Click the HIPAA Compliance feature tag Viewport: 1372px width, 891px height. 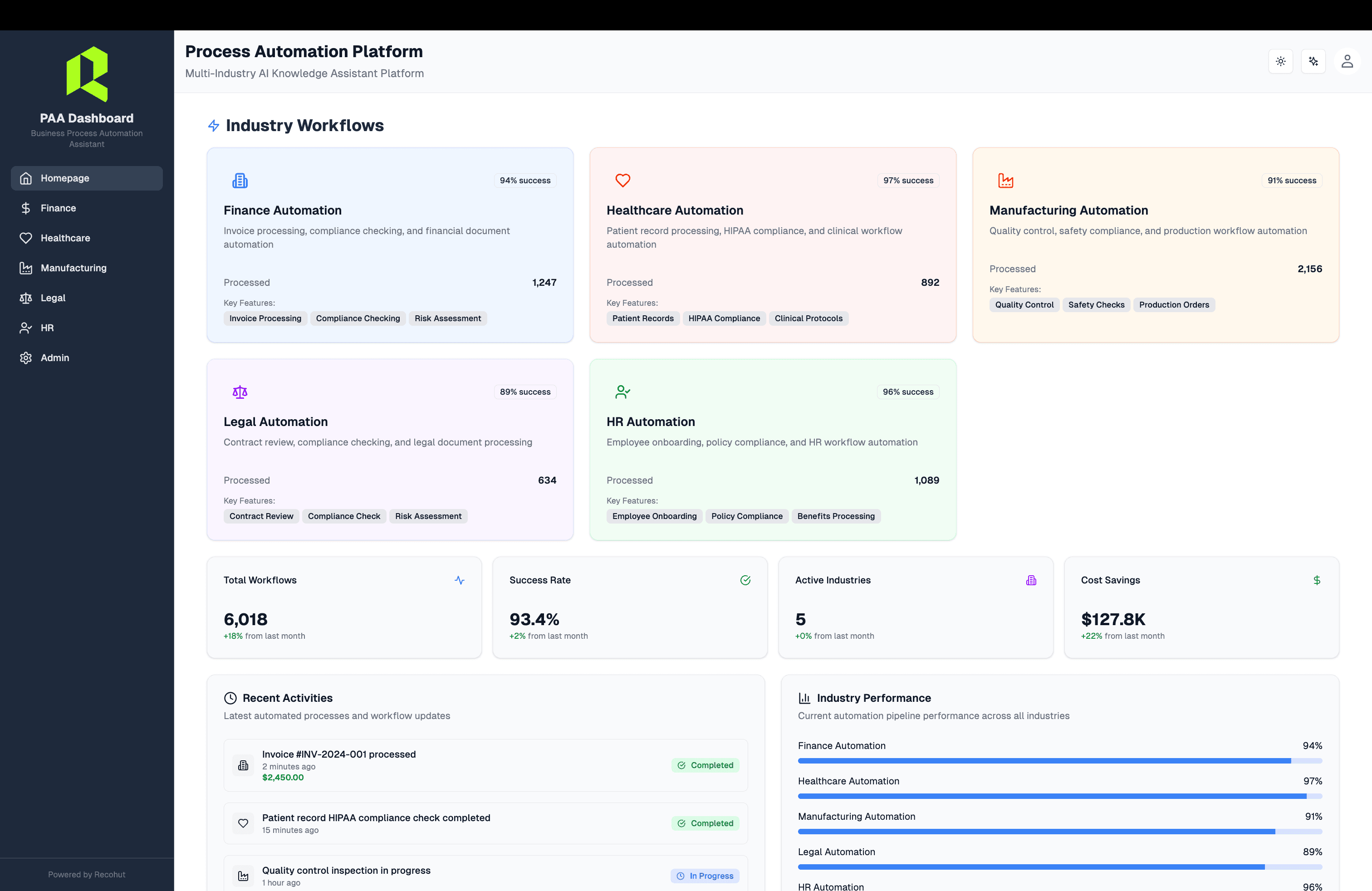point(724,318)
